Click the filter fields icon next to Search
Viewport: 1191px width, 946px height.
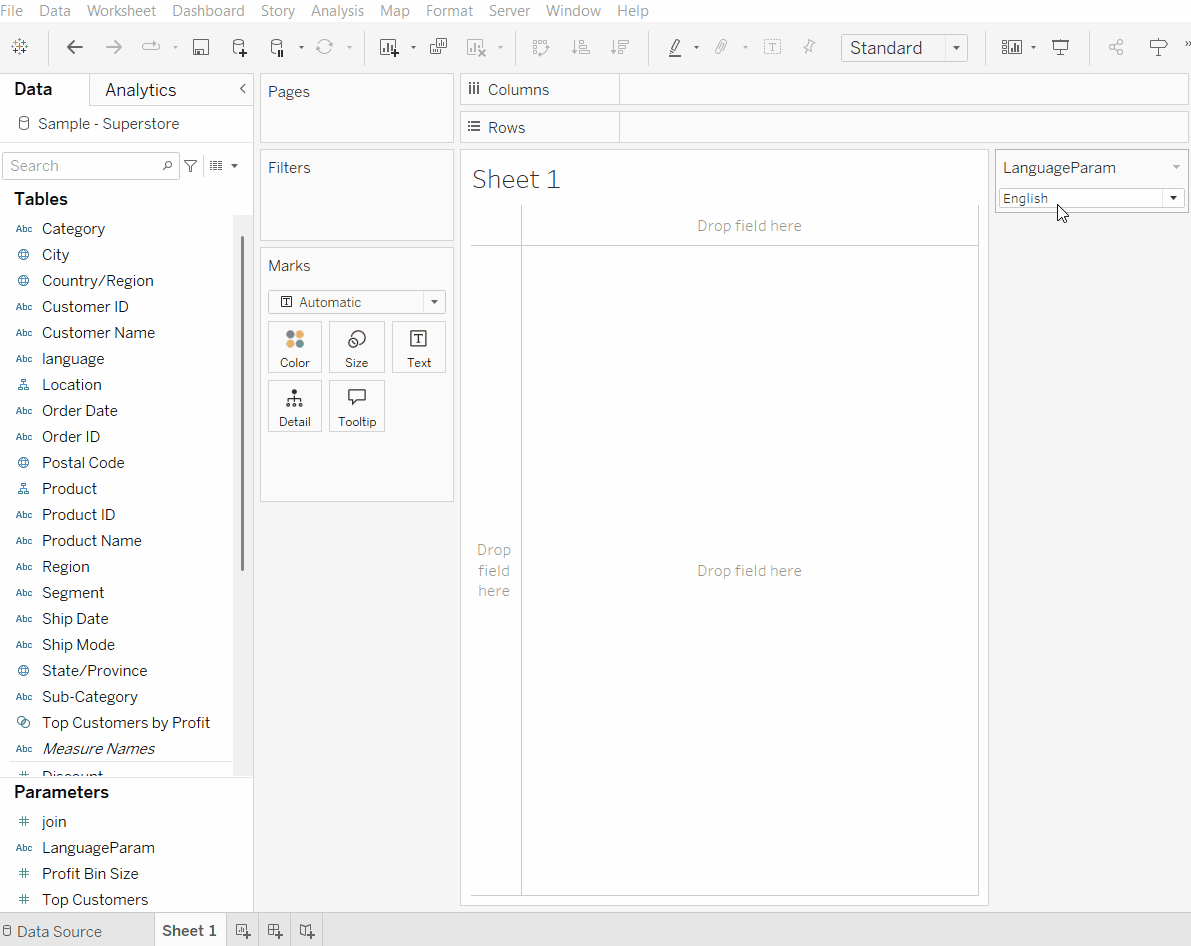pyautogui.click(x=191, y=166)
